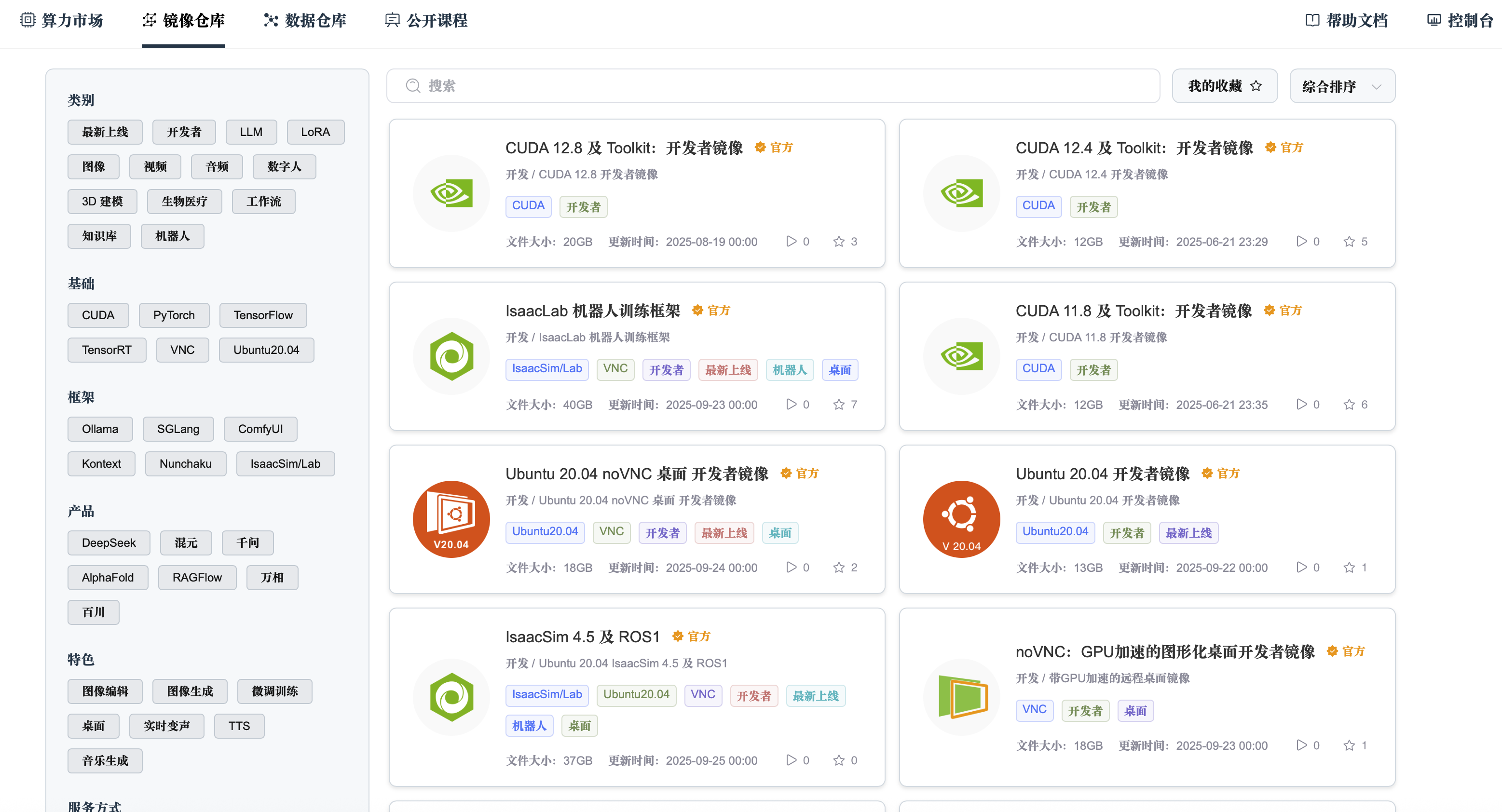Click IsaacSim/Lab tag on IsaacLab card
1502x812 pixels.
(547, 369)
